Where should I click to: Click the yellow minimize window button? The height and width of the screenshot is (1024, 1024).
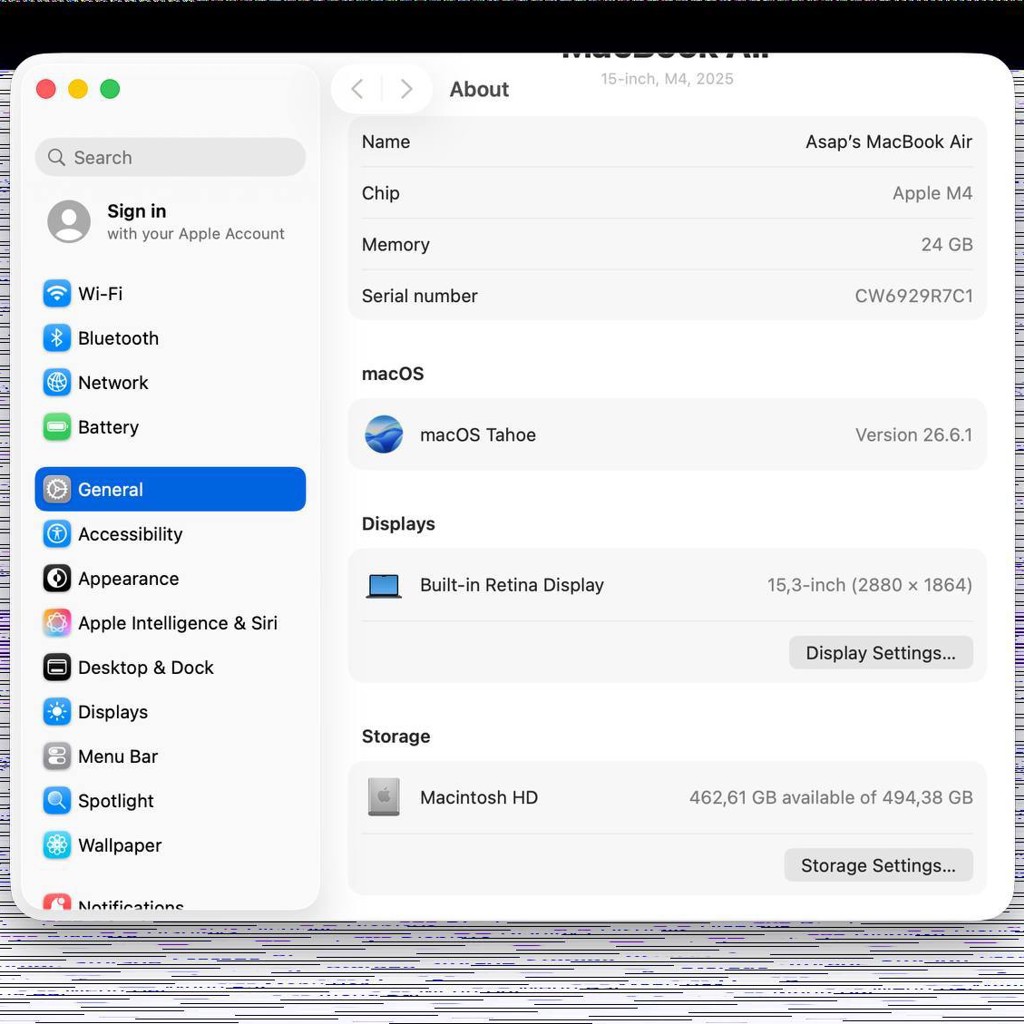pyautogui.click(x=78, y=89)
